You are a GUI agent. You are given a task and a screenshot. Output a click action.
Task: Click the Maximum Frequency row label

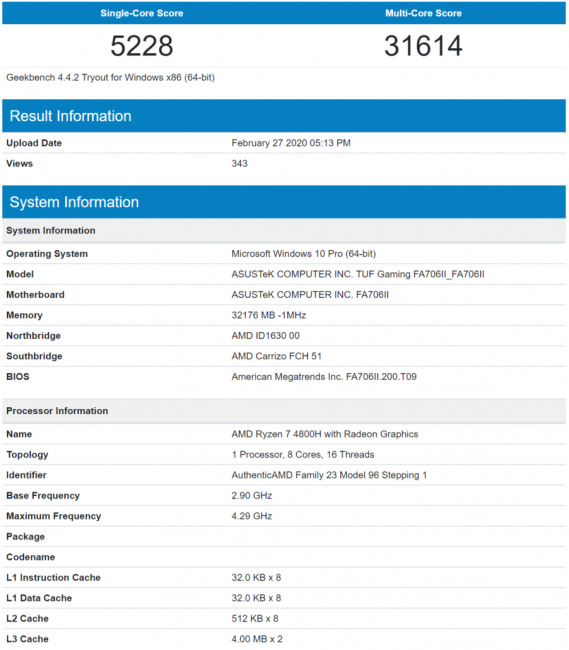(x=53, y=516)
